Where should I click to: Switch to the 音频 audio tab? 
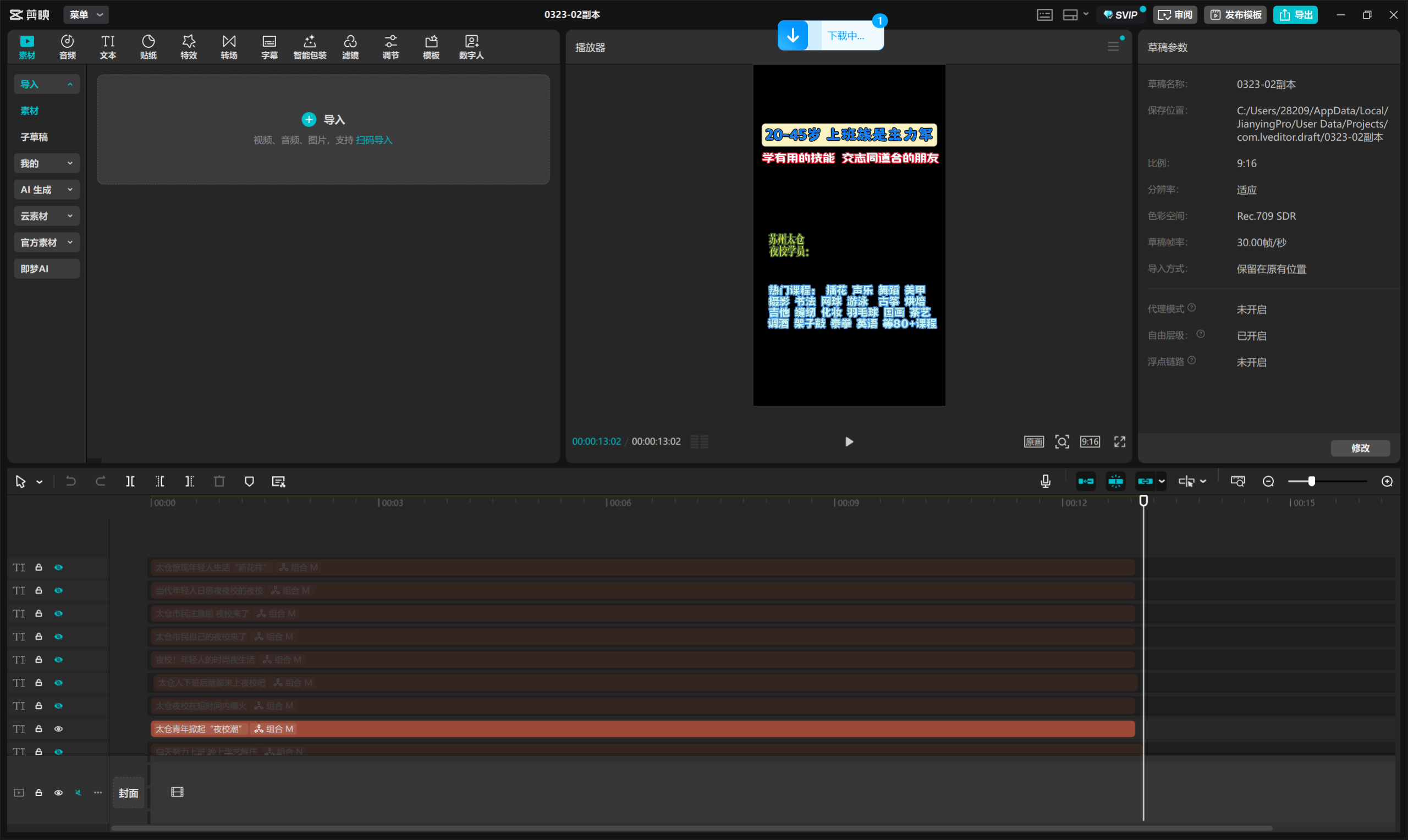(x=67, y=47)
